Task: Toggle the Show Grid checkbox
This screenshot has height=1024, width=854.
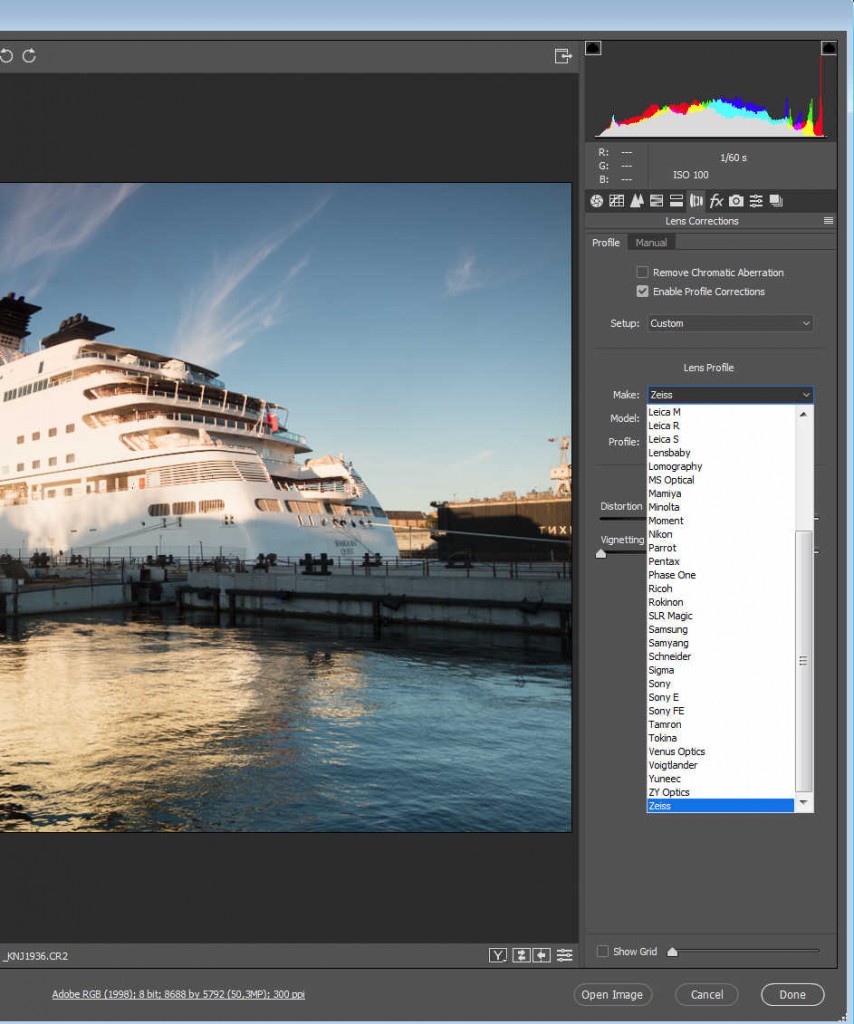Action: point(602,951)
